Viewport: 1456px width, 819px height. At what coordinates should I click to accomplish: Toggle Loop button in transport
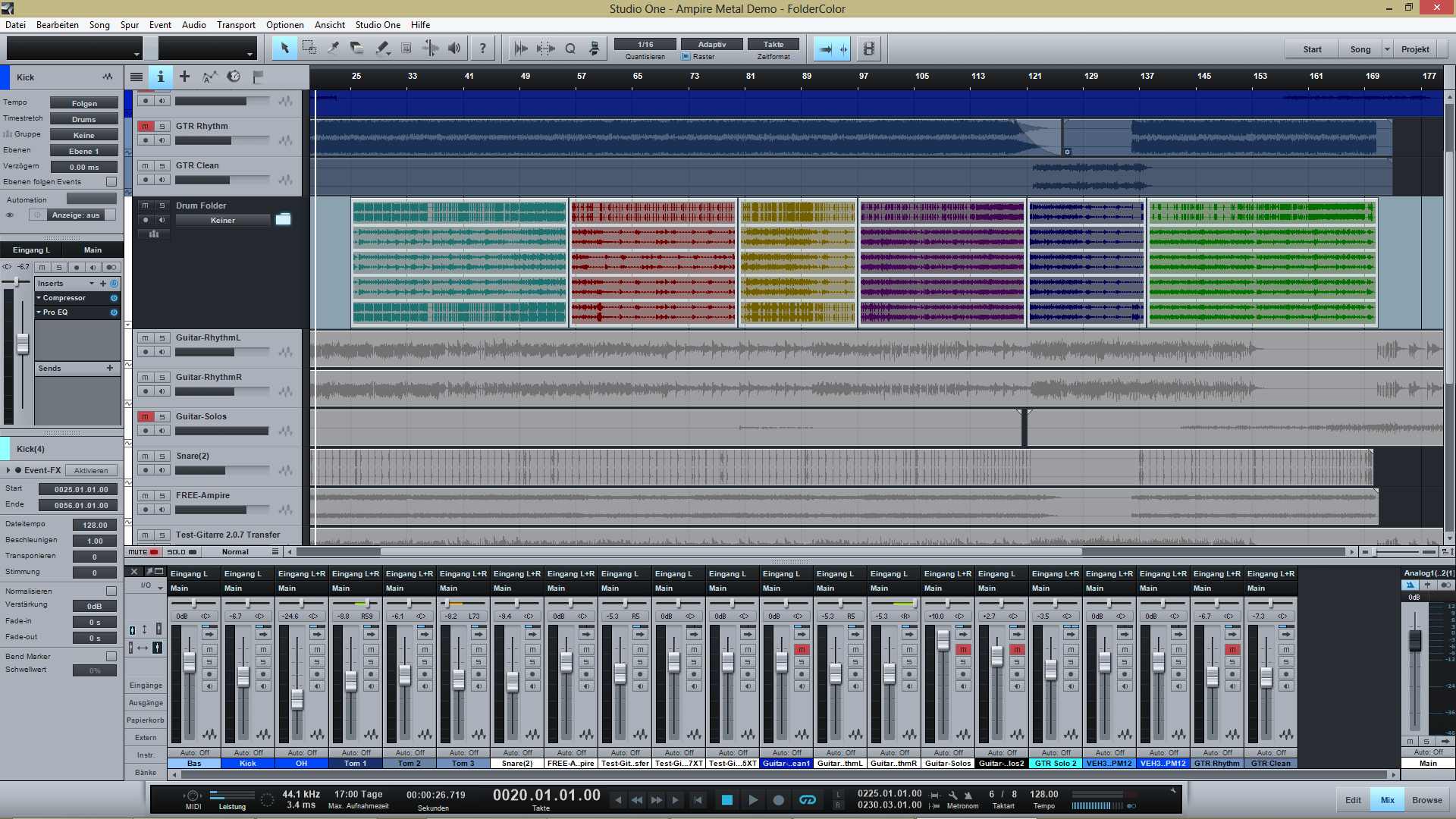click(808, 799)
